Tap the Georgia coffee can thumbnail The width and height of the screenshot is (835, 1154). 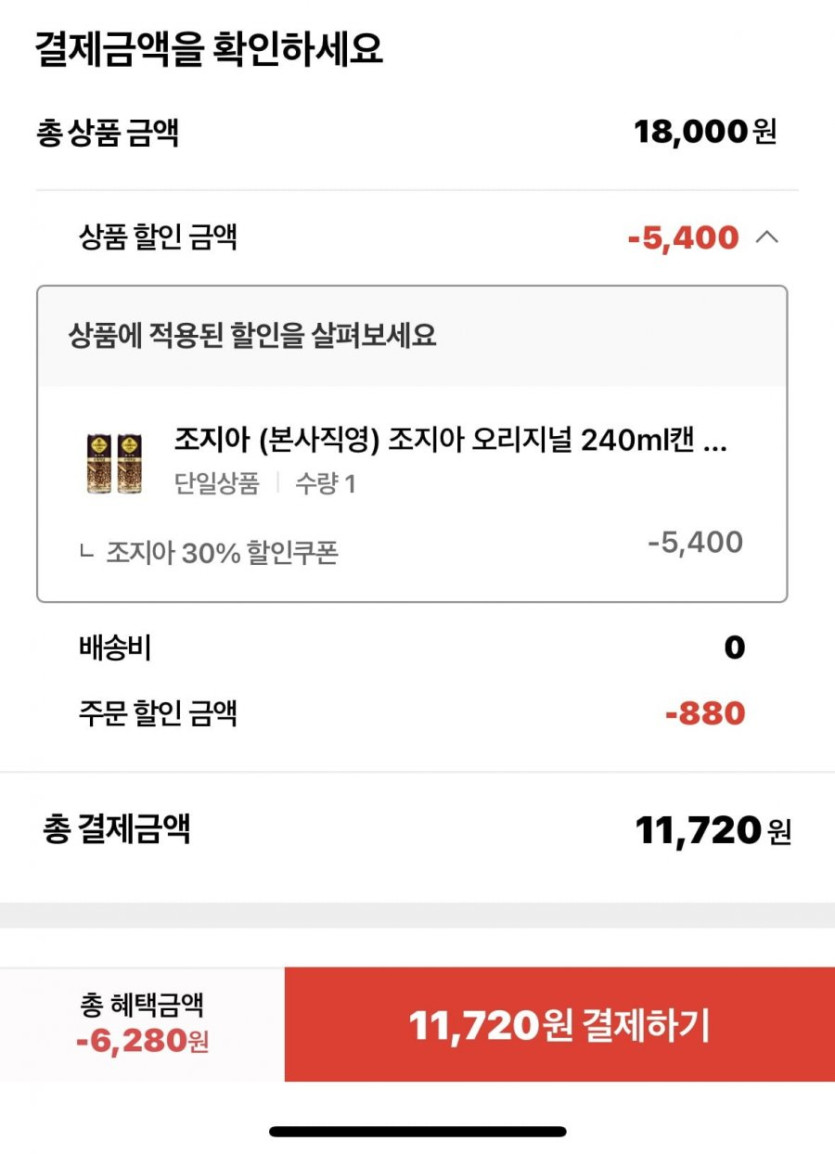[x=114, y=462]
